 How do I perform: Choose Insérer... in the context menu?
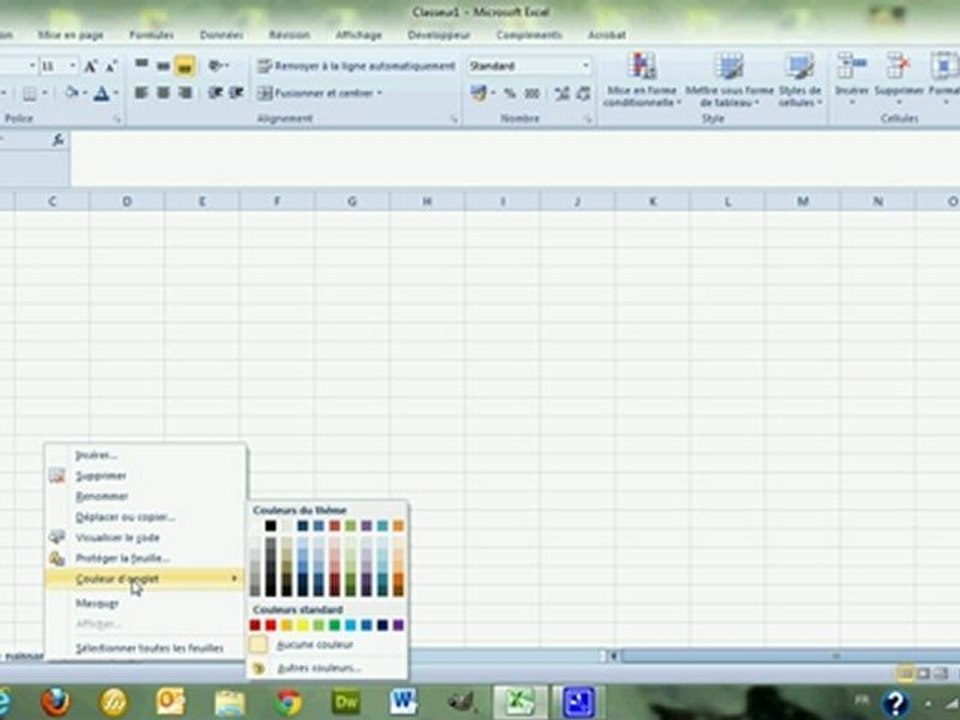click(x=145, y=455)
